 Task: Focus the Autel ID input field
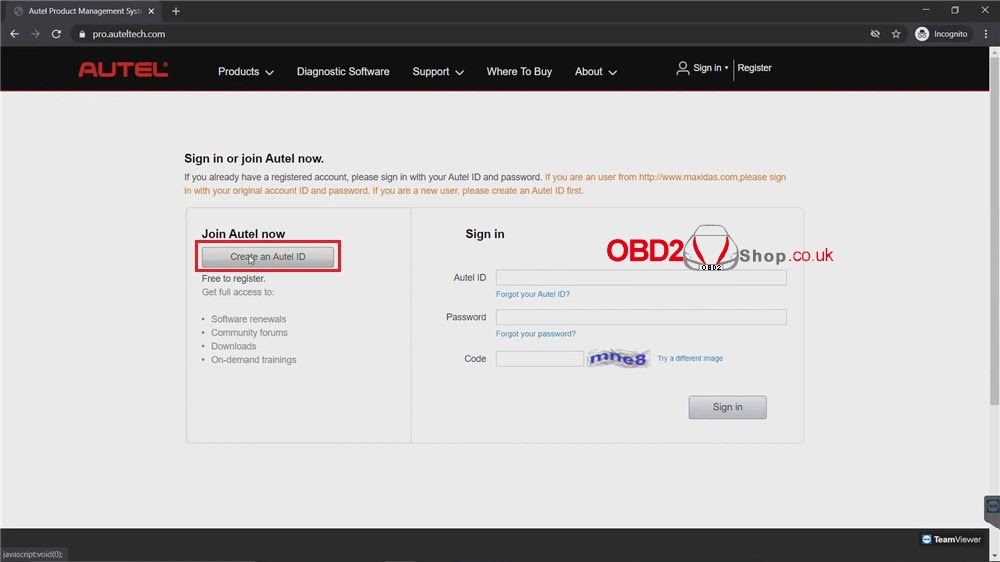pos(641,277)
